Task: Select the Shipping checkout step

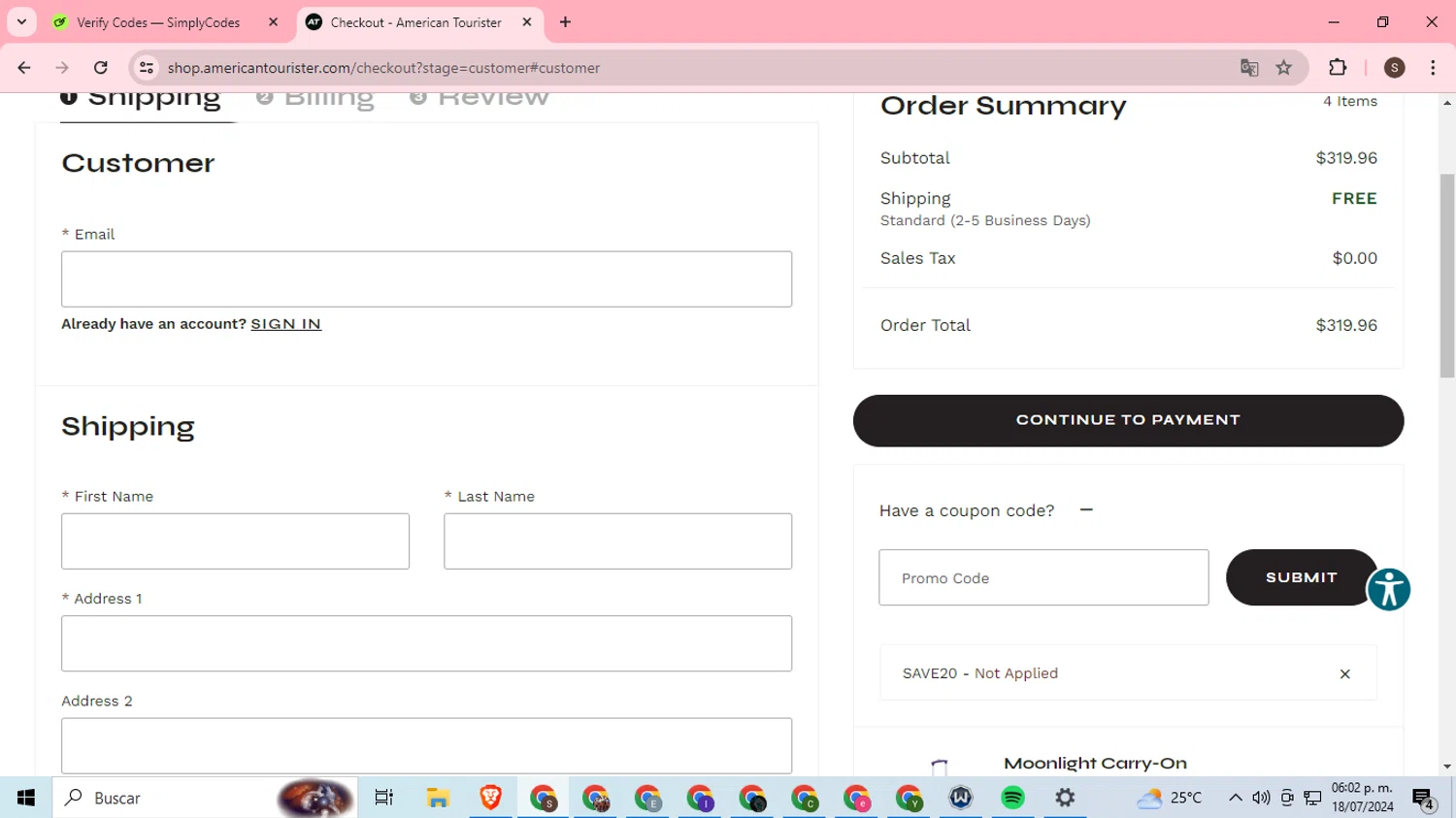Action: pyautogui.click(x=141, y=97)
